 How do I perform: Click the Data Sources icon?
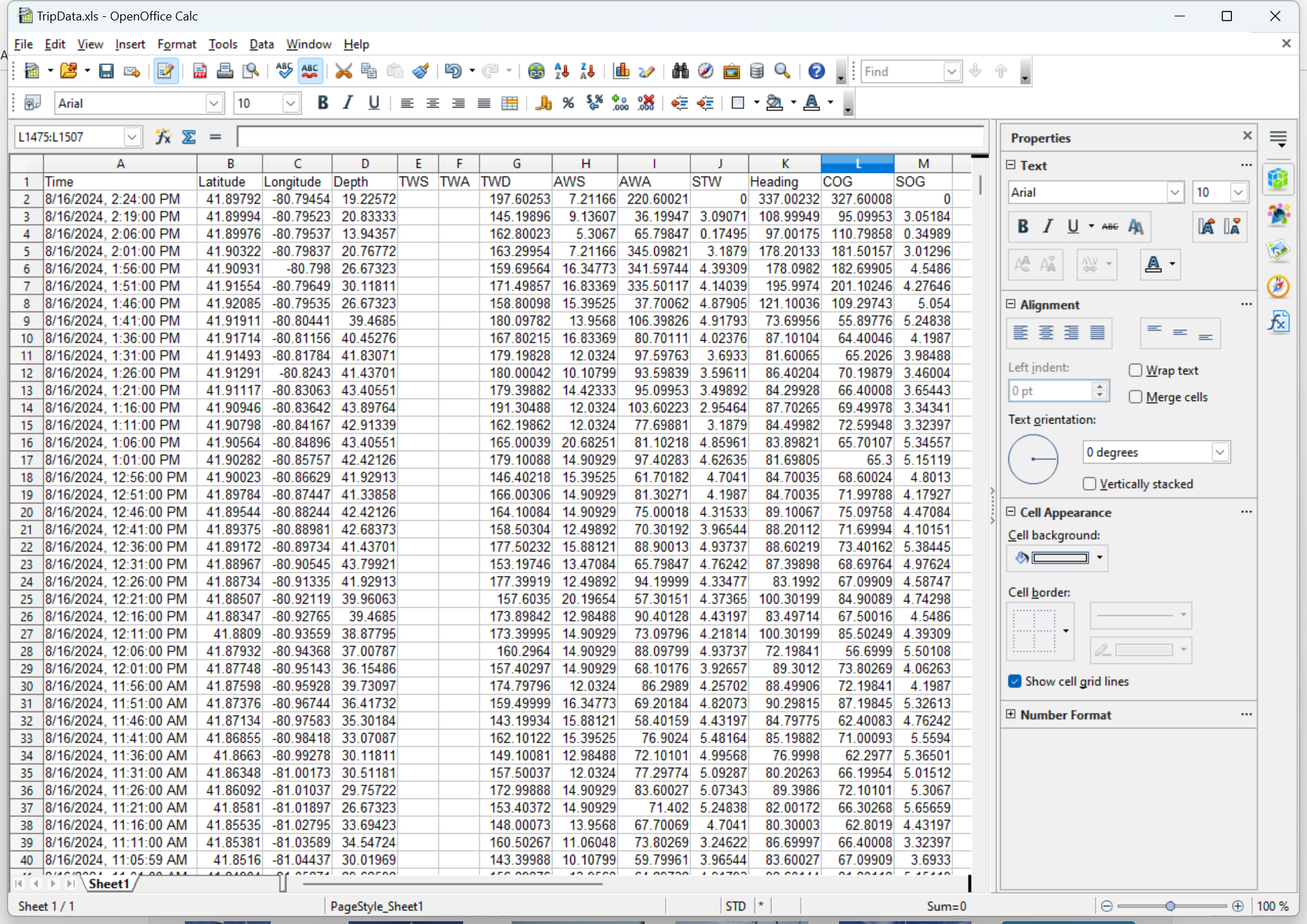click(757, 71)
